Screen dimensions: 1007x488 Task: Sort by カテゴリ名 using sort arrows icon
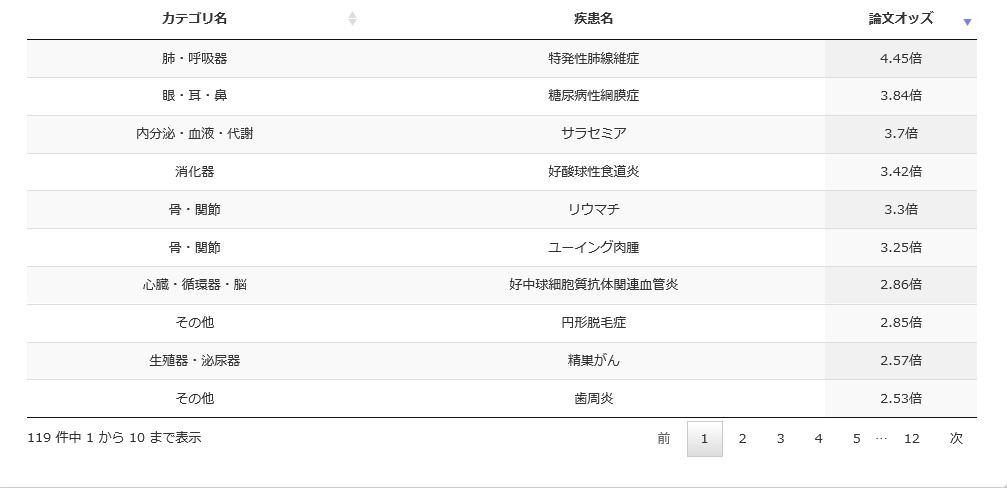(x=352, y=19)
